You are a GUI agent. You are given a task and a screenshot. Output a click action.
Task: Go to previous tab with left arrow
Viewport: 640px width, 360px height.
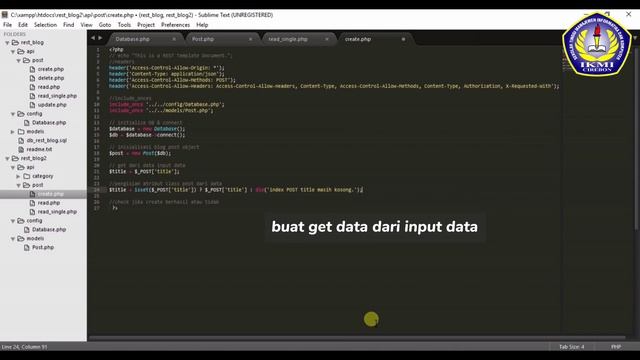(x=93, y=38)
